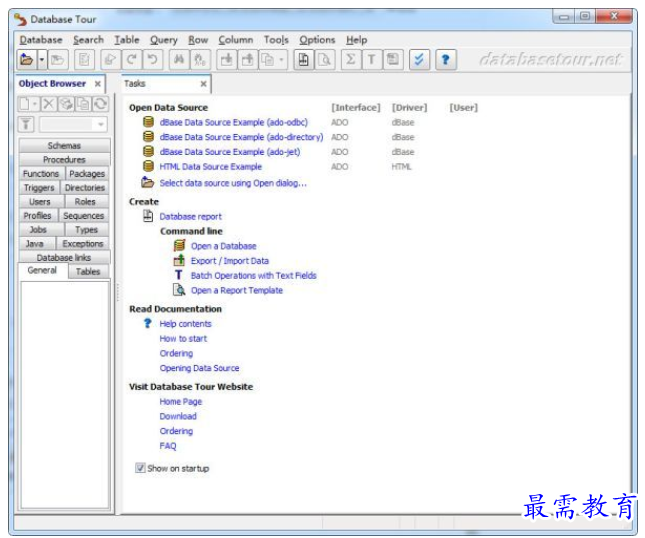Image resolution: width=645 pixels, height=538 pixels.
Task: Open dBase Data Source Example (ado-directory) link
Action: (x=241, y=137)
